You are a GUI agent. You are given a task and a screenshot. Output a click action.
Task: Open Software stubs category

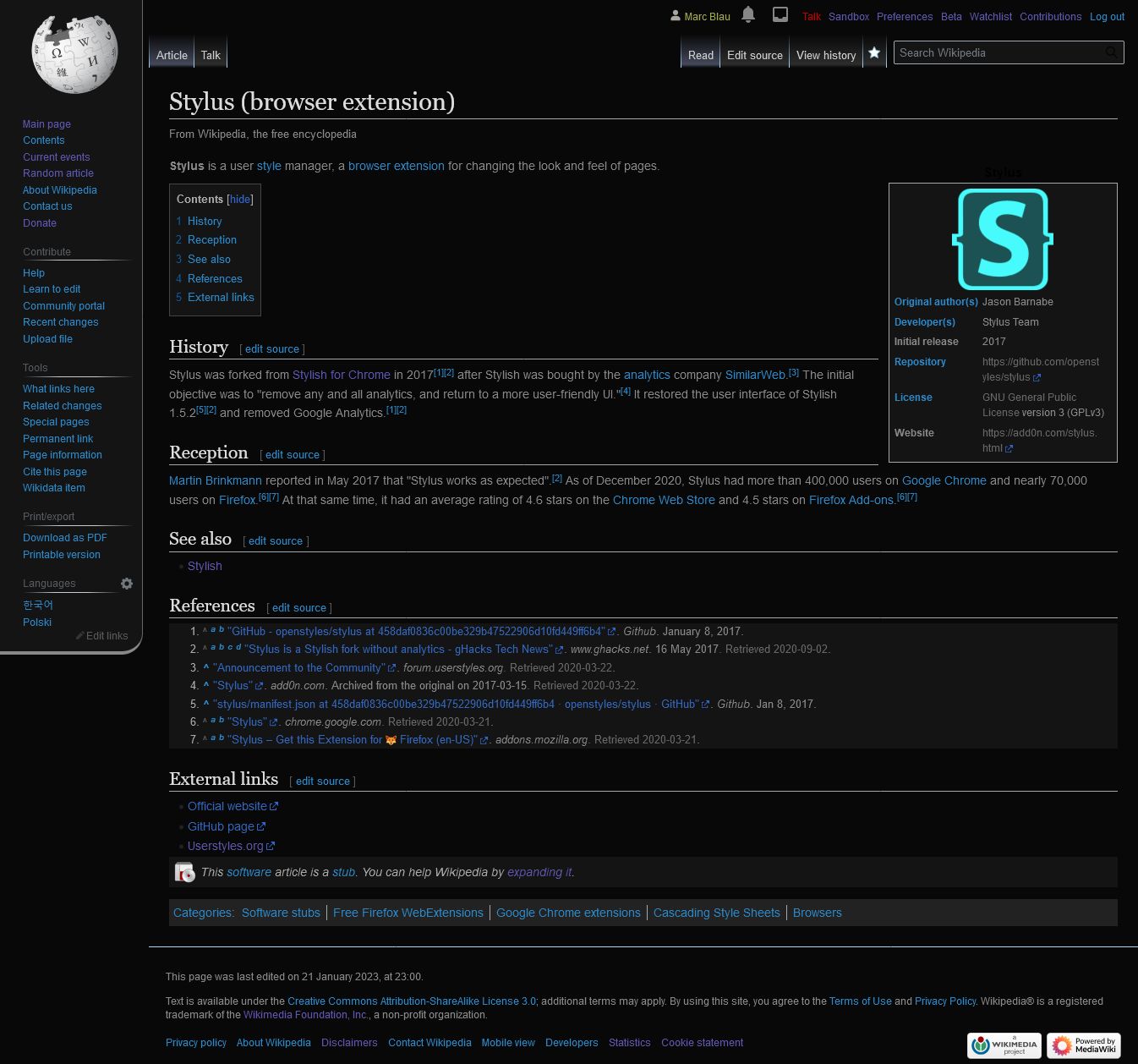click(x=281, y=913)
